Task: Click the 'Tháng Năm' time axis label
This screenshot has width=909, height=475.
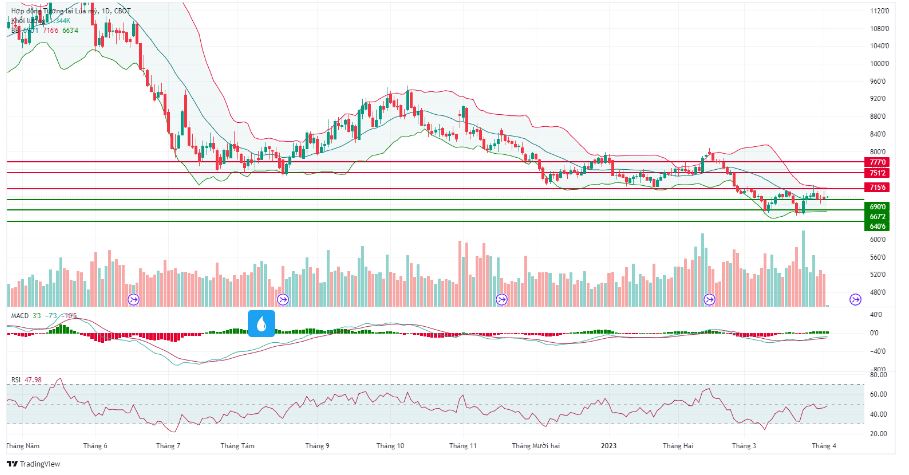Action: coord(23,446)
